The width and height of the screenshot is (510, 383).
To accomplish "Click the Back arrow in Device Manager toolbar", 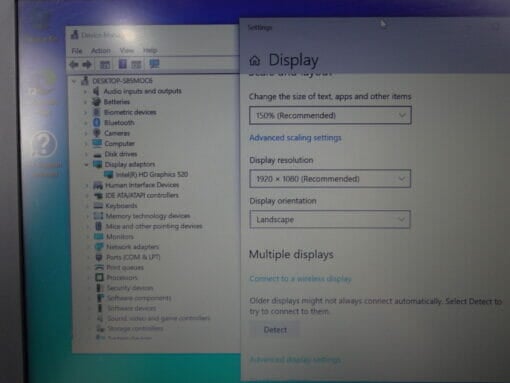I will 74,64.
